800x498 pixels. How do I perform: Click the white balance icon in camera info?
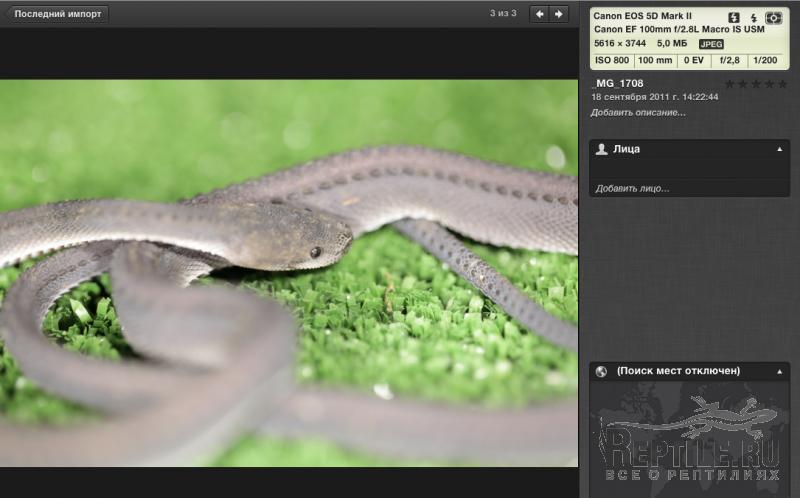click(x=734, y=18)
